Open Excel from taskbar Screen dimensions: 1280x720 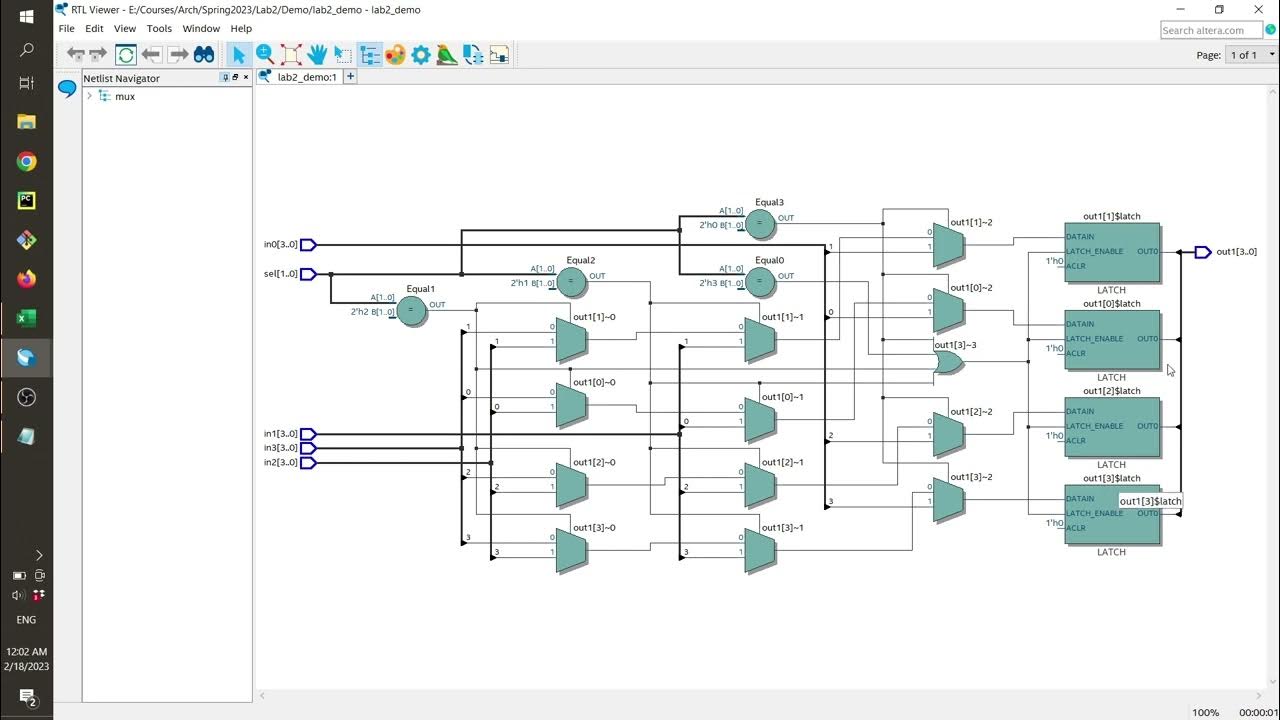pos(27,319)
